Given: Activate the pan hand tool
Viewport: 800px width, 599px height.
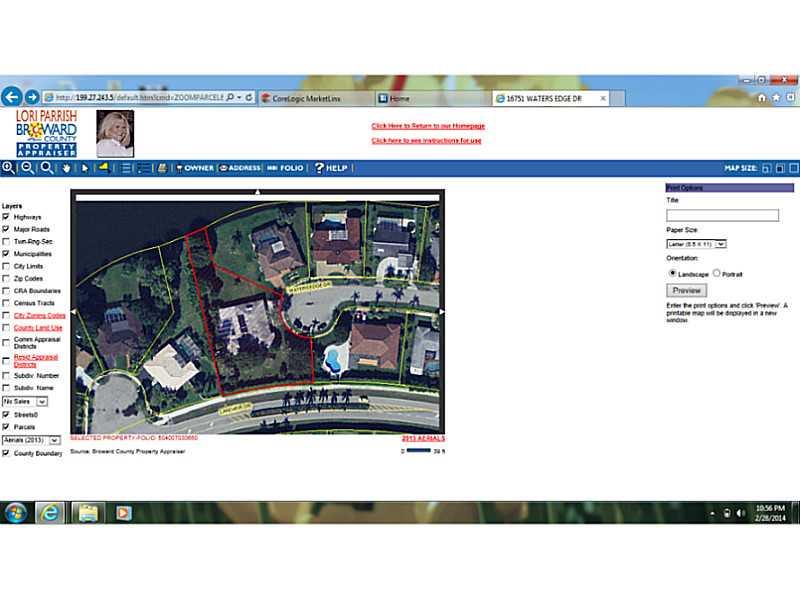Looking at the screenshot, I should tap(67, 168).
